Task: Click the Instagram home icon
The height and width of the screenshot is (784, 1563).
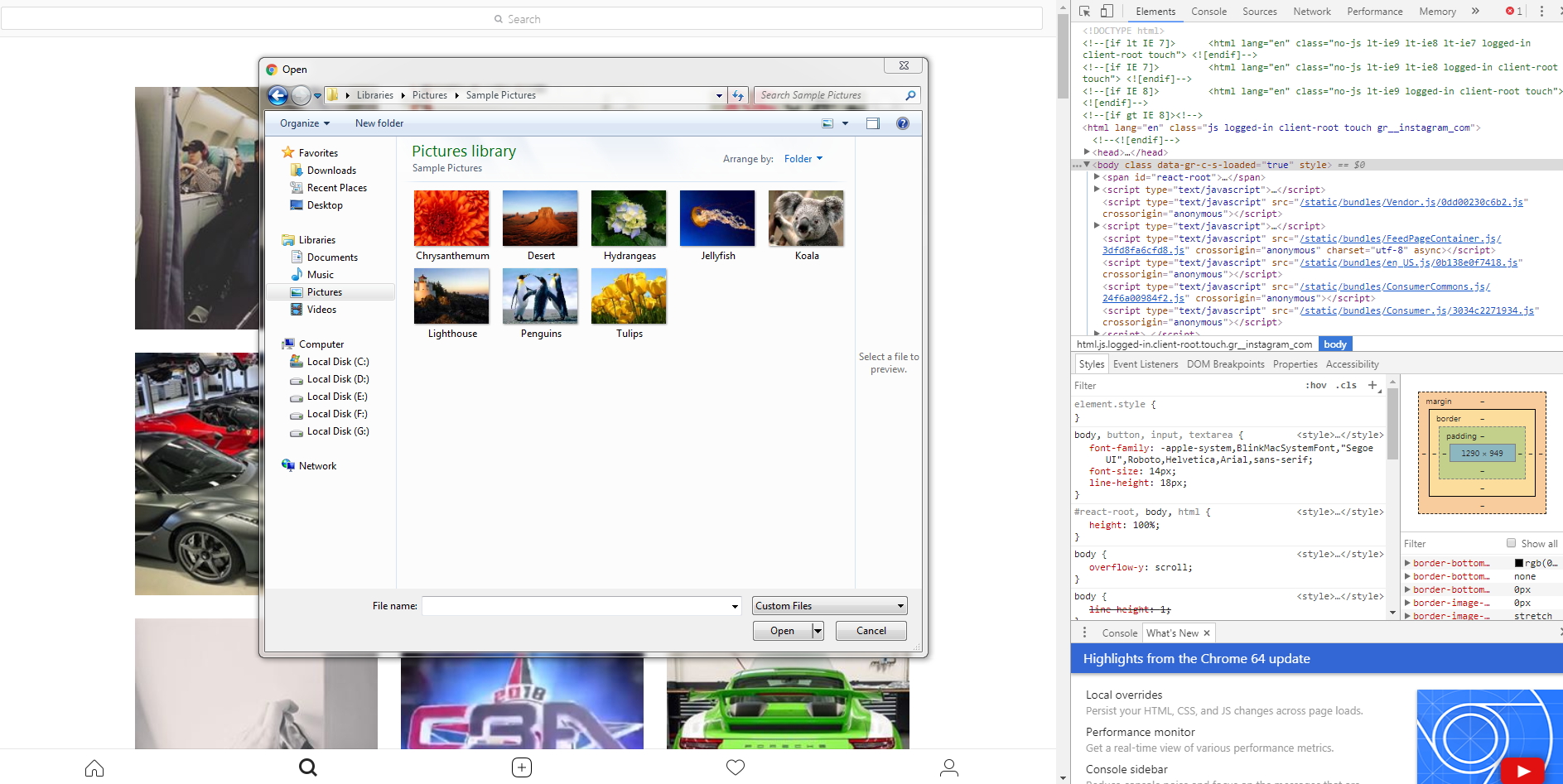Action: click(x=94, y=768)
